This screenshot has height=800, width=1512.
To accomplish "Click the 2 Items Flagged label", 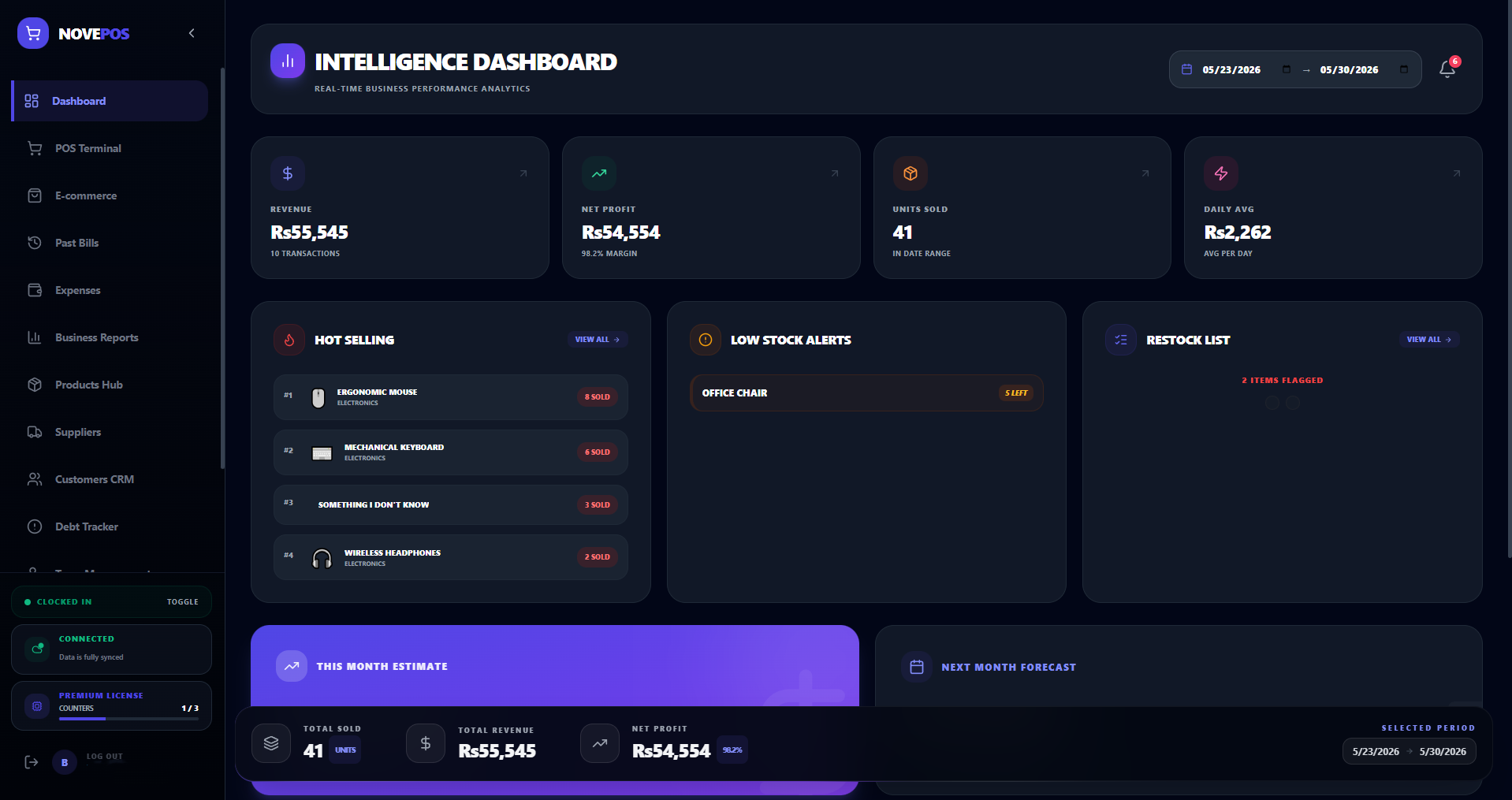I will tap(1283, 381).
